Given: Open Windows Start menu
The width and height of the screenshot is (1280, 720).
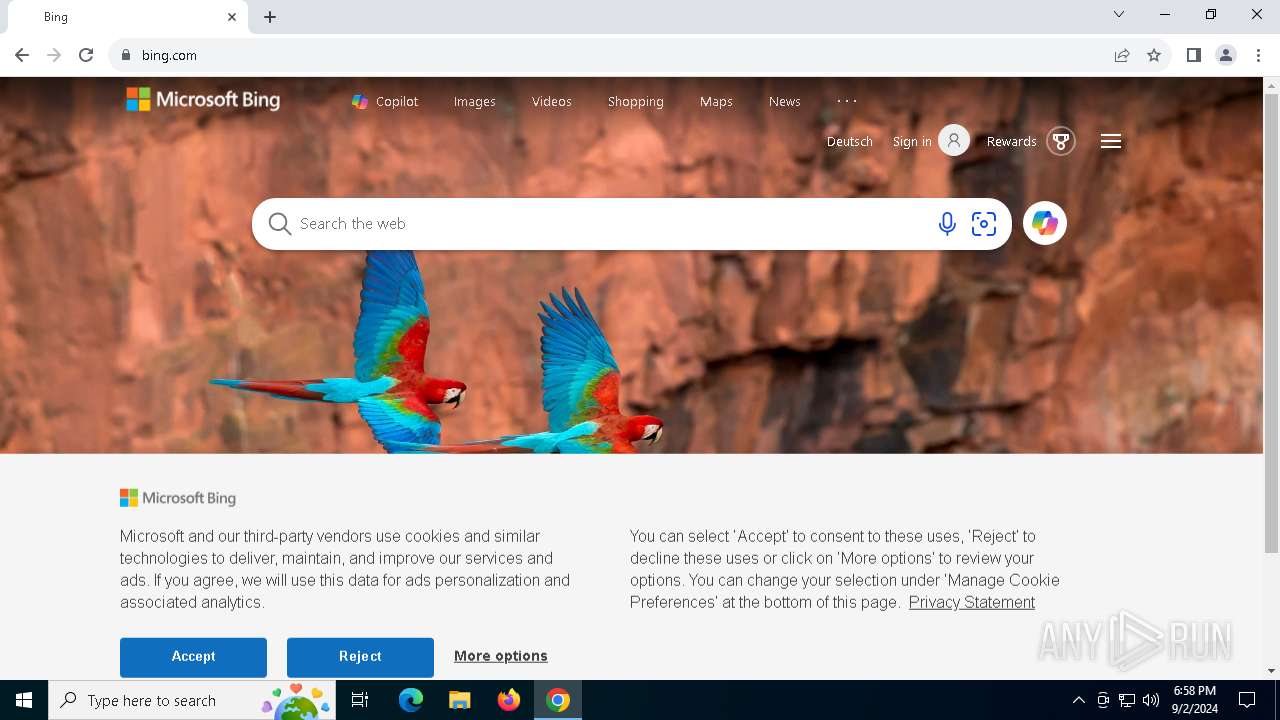Looking at the screenshot, I should coord(24,700).
